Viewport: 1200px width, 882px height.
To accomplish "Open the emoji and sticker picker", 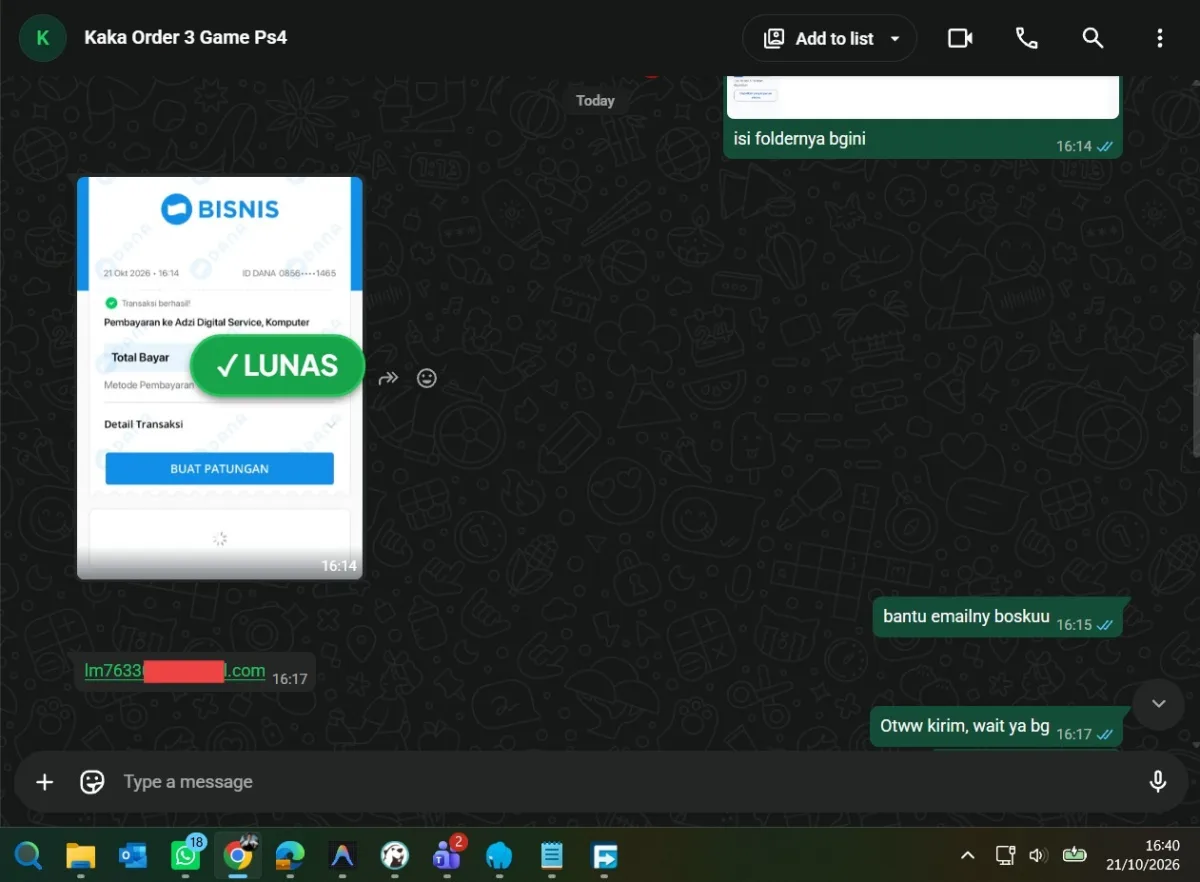I will pyautogui.click(x=92, y=782).
